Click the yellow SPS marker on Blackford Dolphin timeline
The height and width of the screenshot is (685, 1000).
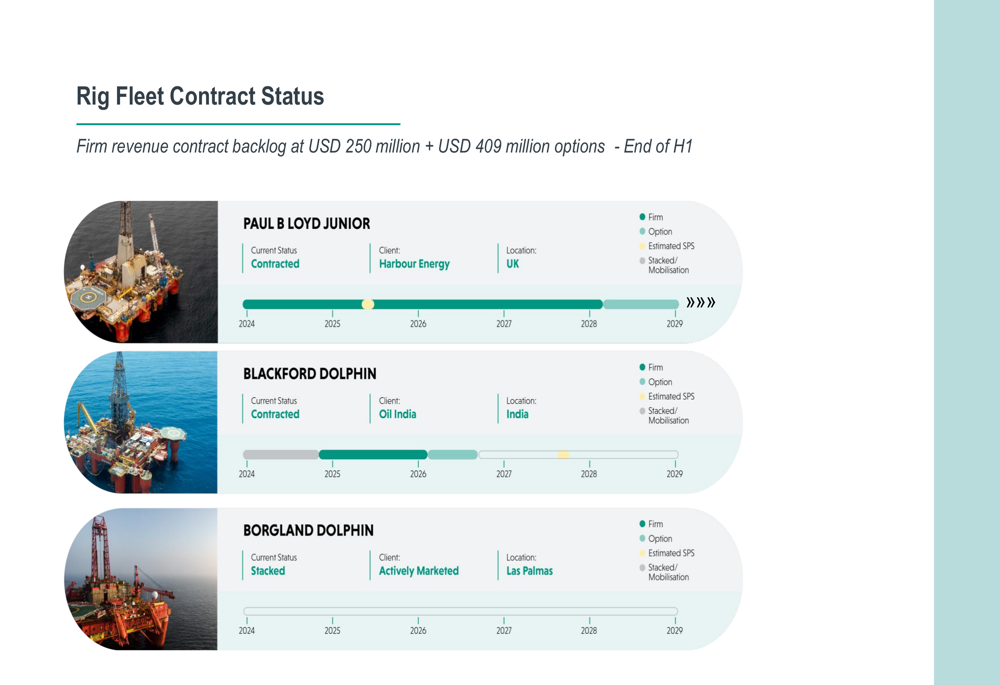click(564, 455)
